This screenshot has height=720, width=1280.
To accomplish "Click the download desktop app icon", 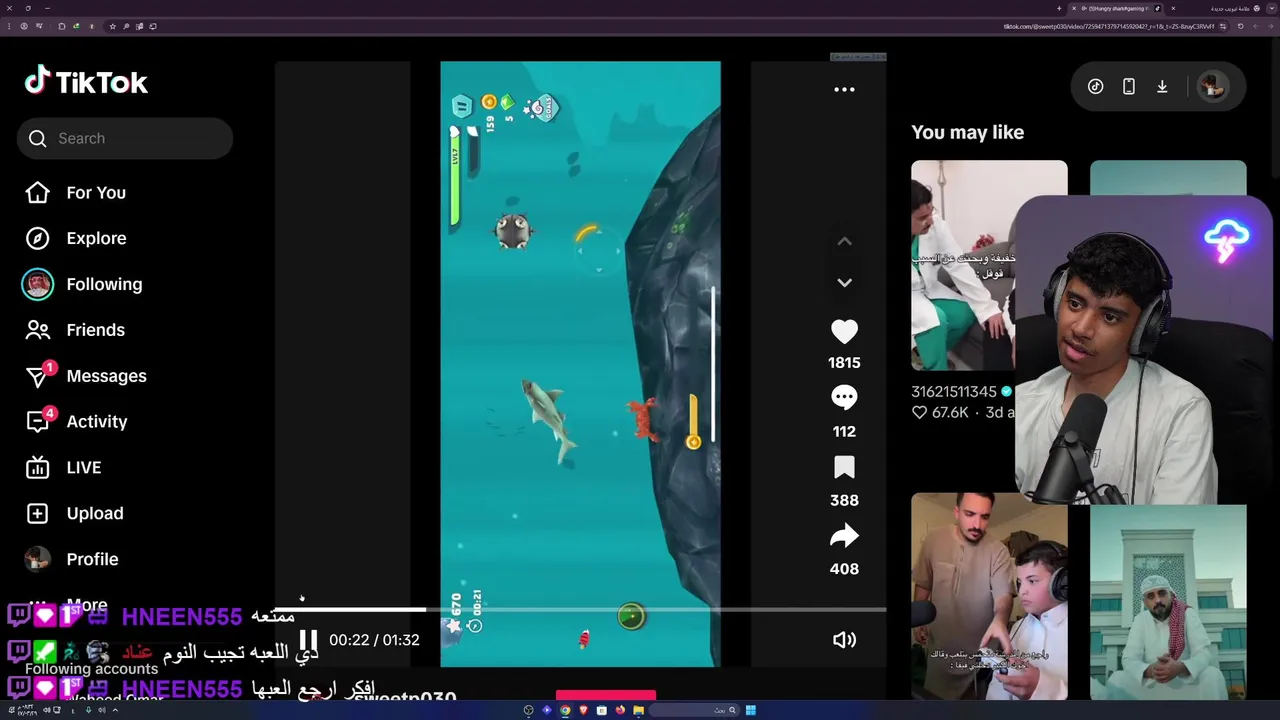I will tap(1162, 87).
